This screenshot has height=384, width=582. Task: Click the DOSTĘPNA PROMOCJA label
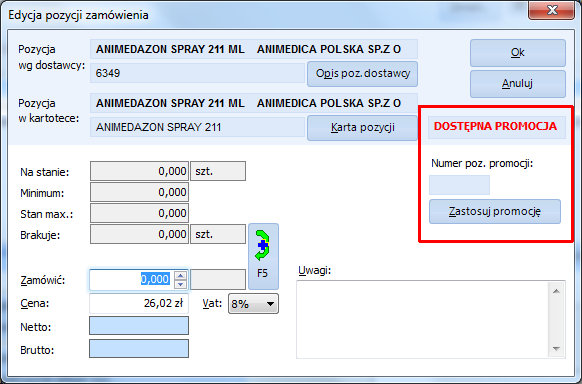tap(496, 126)
